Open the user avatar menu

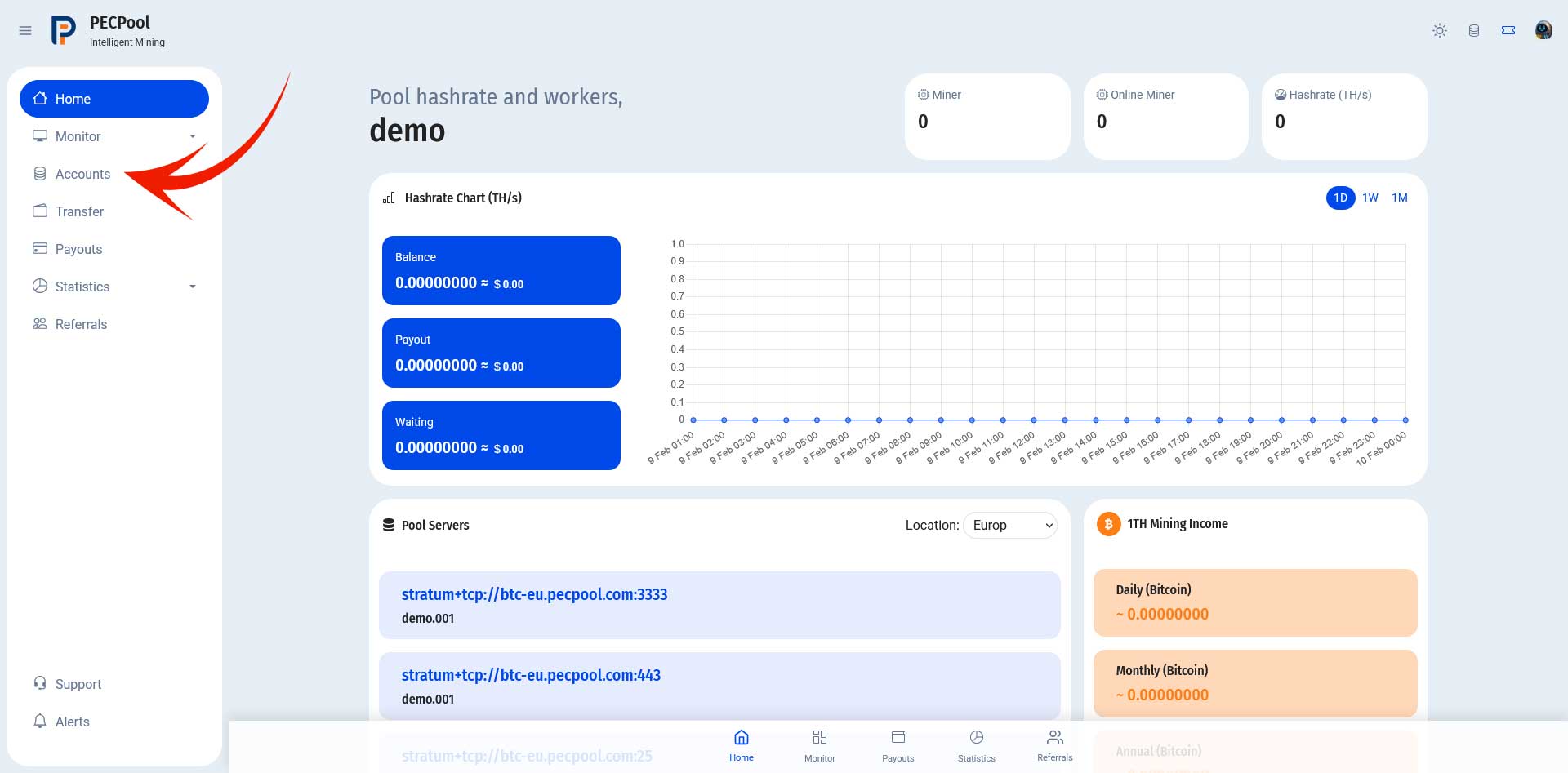tap(1543, 30)
